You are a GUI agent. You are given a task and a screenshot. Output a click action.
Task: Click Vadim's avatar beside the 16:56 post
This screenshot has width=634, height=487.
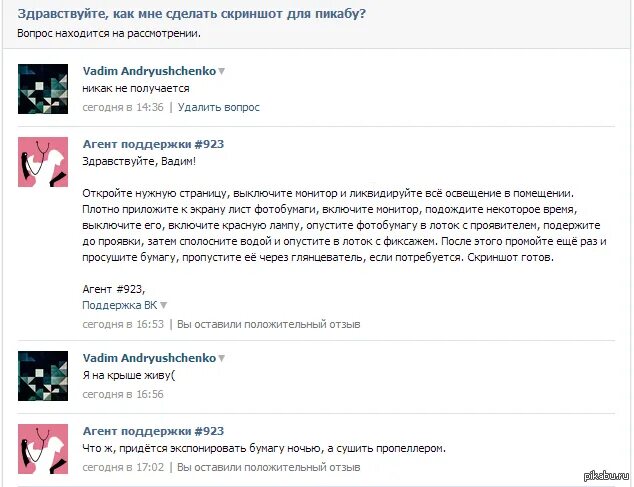click(43, 375)
